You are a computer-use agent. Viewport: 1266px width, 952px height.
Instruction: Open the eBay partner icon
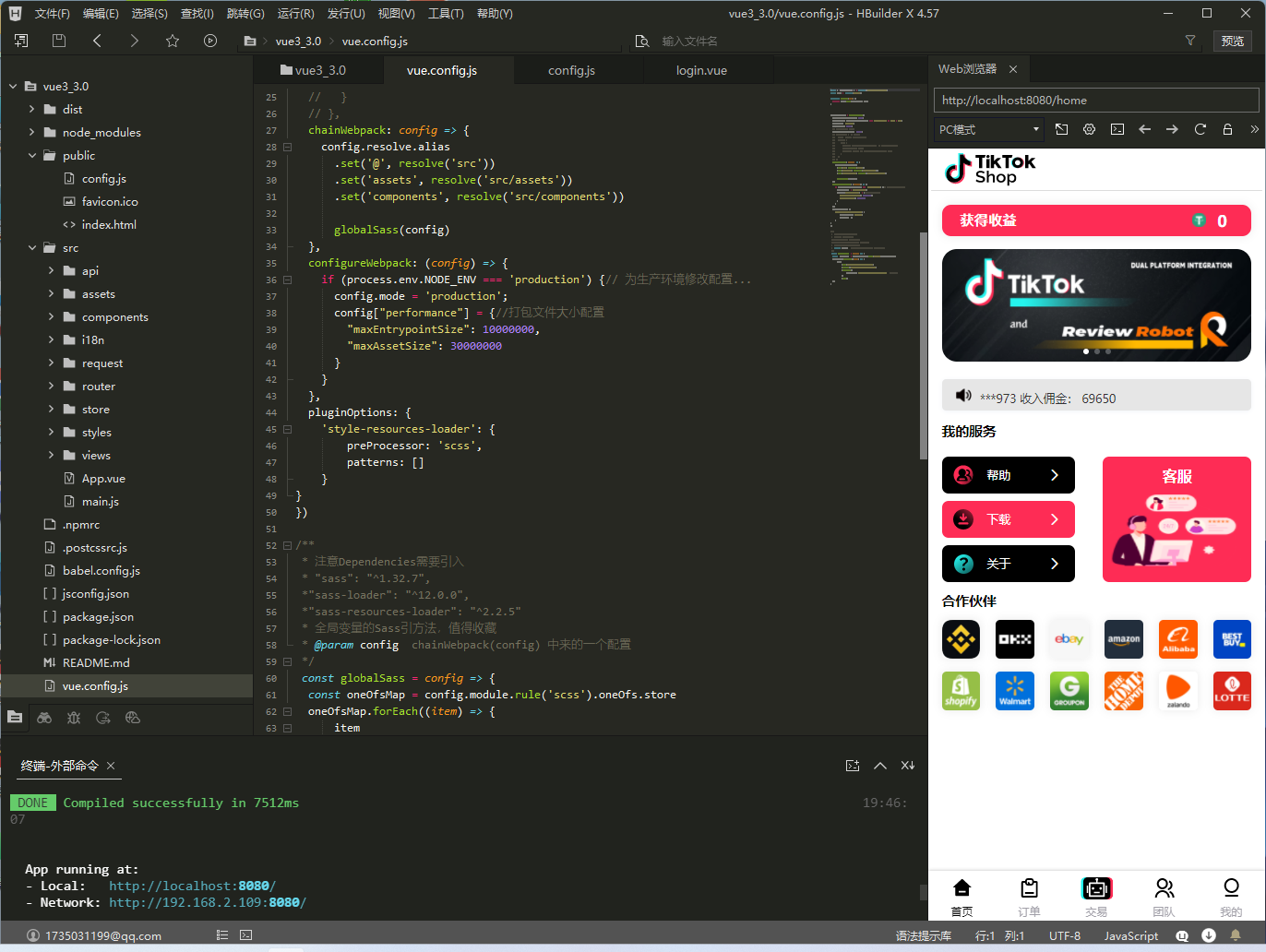[x=1069, y=639]
